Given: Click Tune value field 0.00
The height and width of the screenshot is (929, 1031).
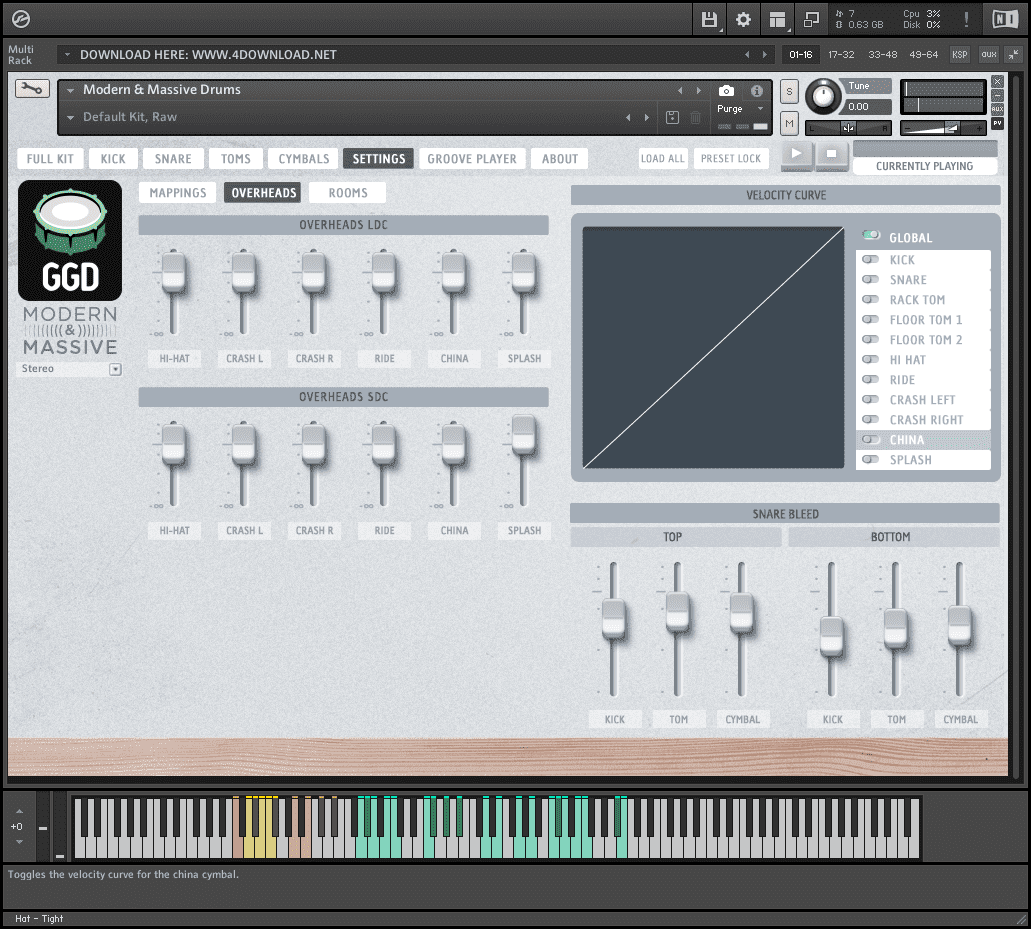Looking at the screenshot, I should click(x=867, y=107).
